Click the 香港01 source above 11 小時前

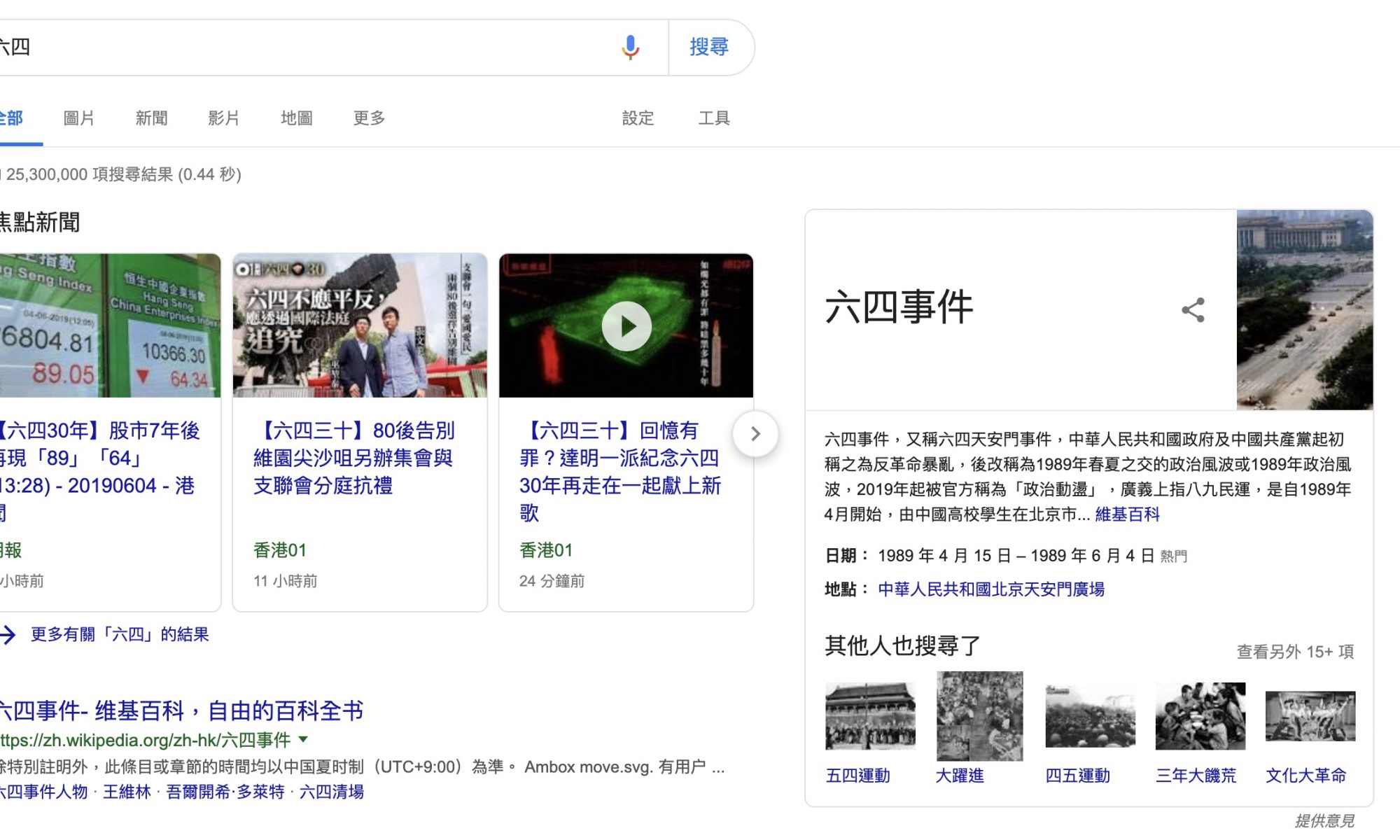280,550
